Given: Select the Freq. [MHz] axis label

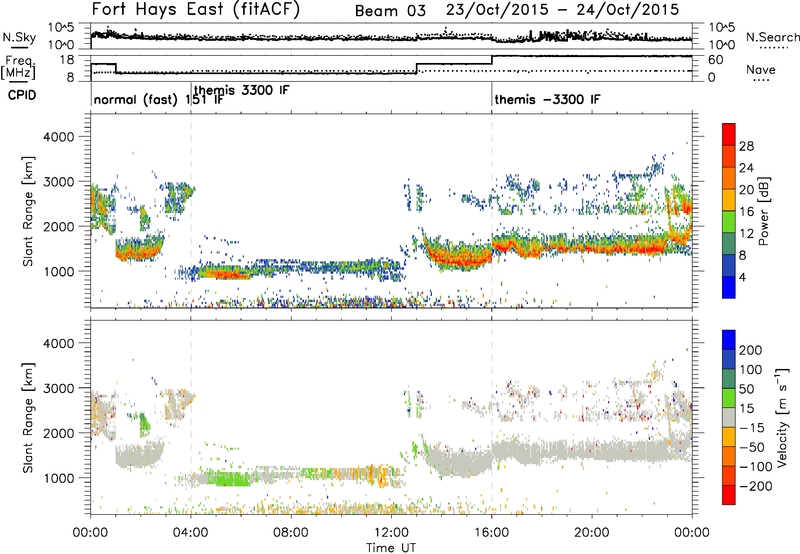Looking at the screenshot, I should pyautogui.click(x=18, y=67).
